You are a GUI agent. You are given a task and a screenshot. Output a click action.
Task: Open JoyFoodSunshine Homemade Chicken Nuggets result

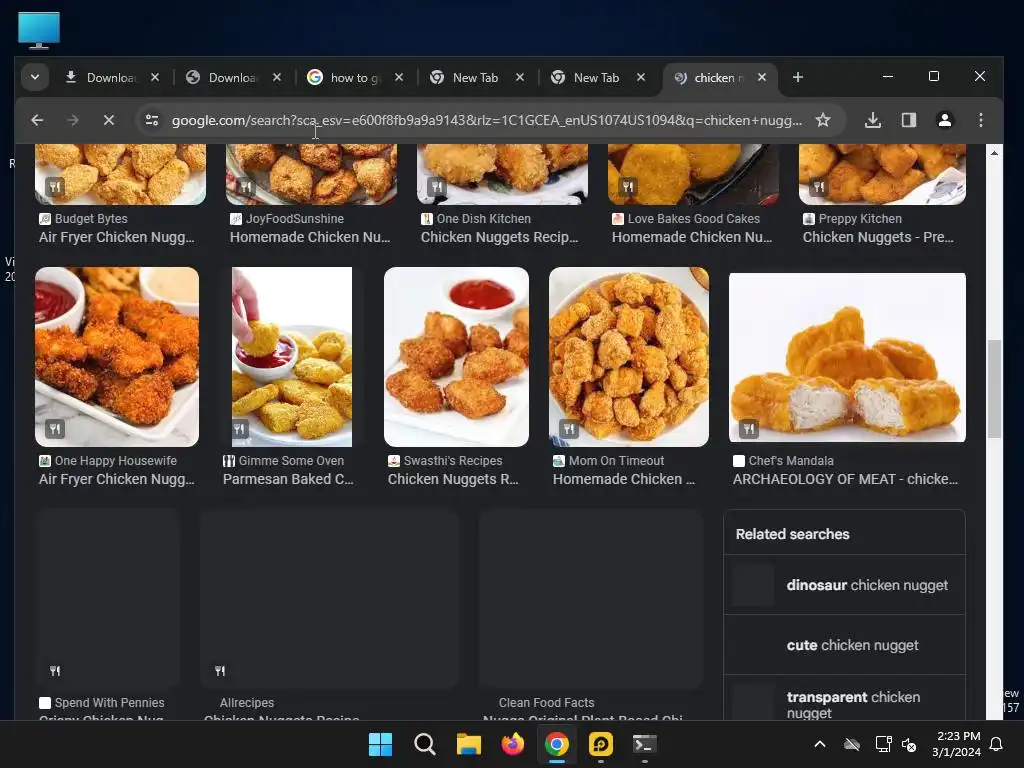[310, 237]
